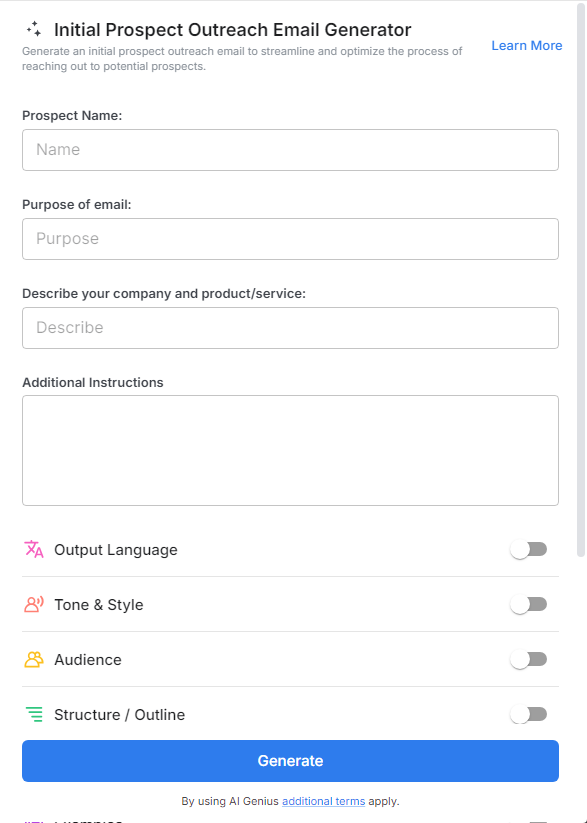Click the Tone & Style speaking-person icon
The height and width of the screenshot is (823, 587).
click(32, 604)
